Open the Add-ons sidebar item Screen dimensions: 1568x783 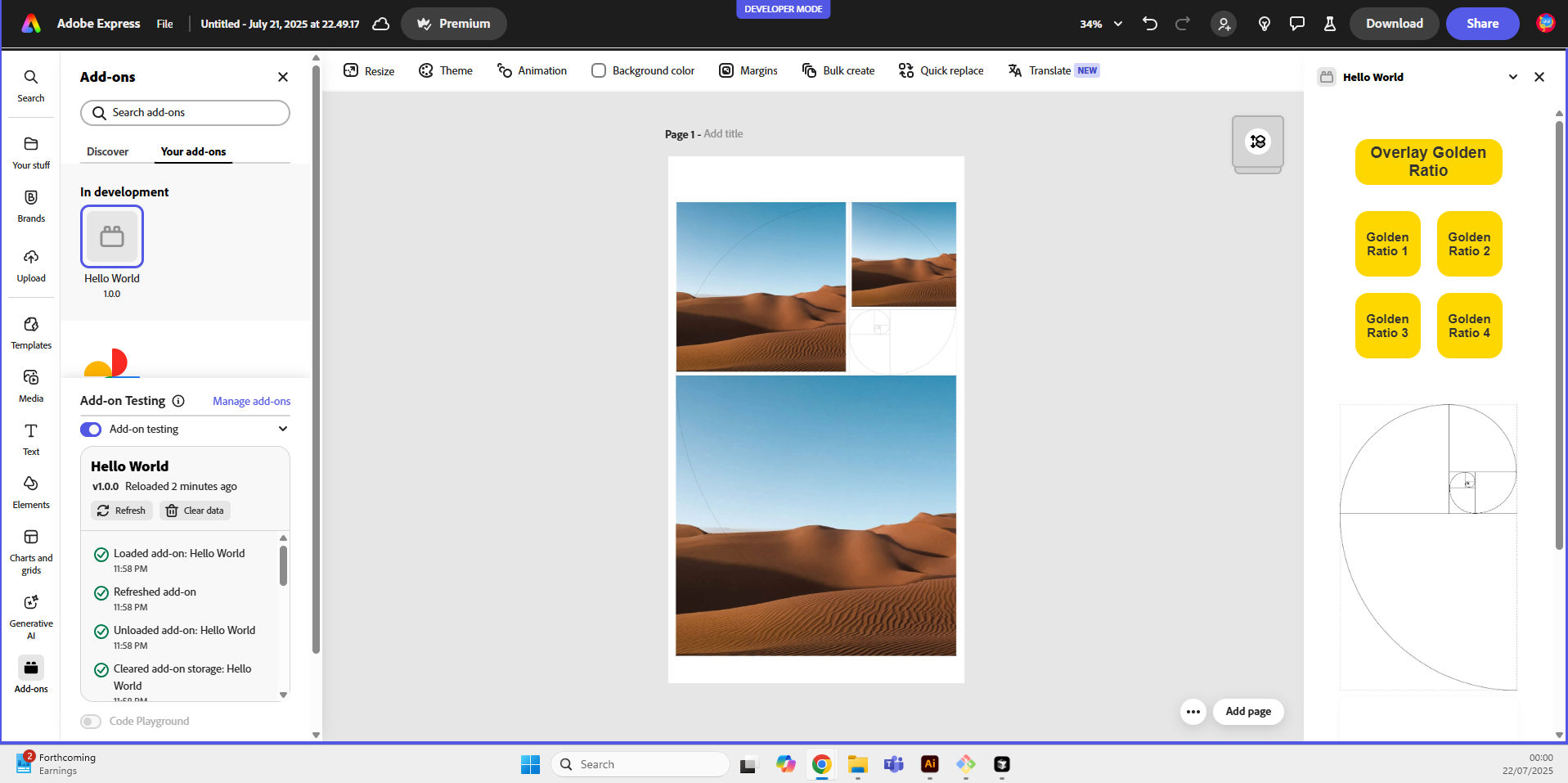tap(31, 675)
